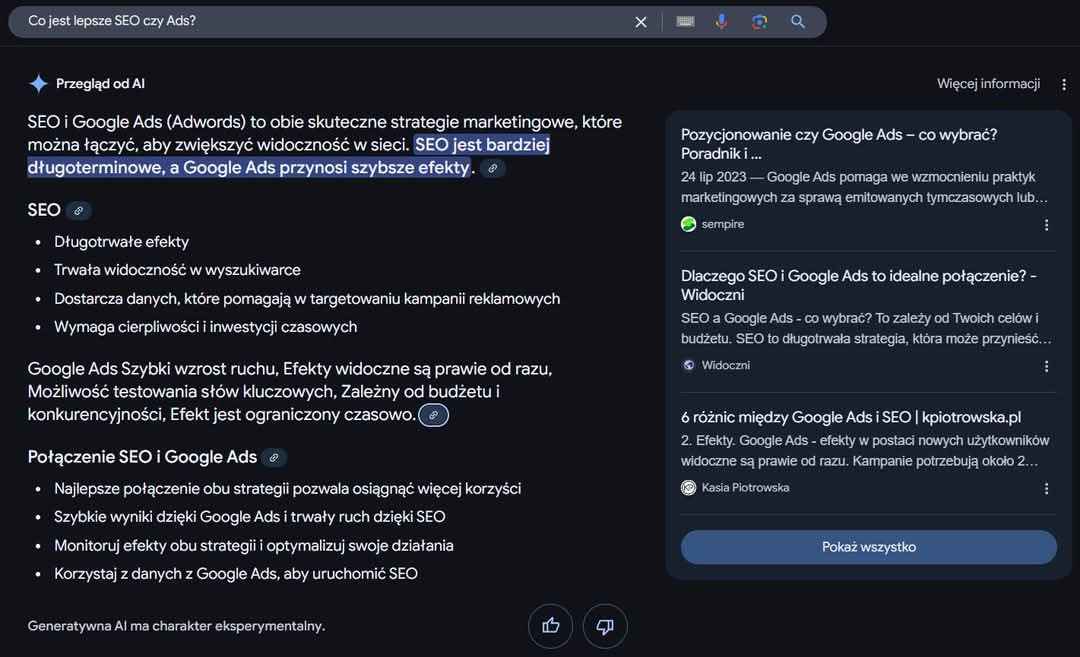Open source link icon next to SEO heading

click(x=79, y=211)
